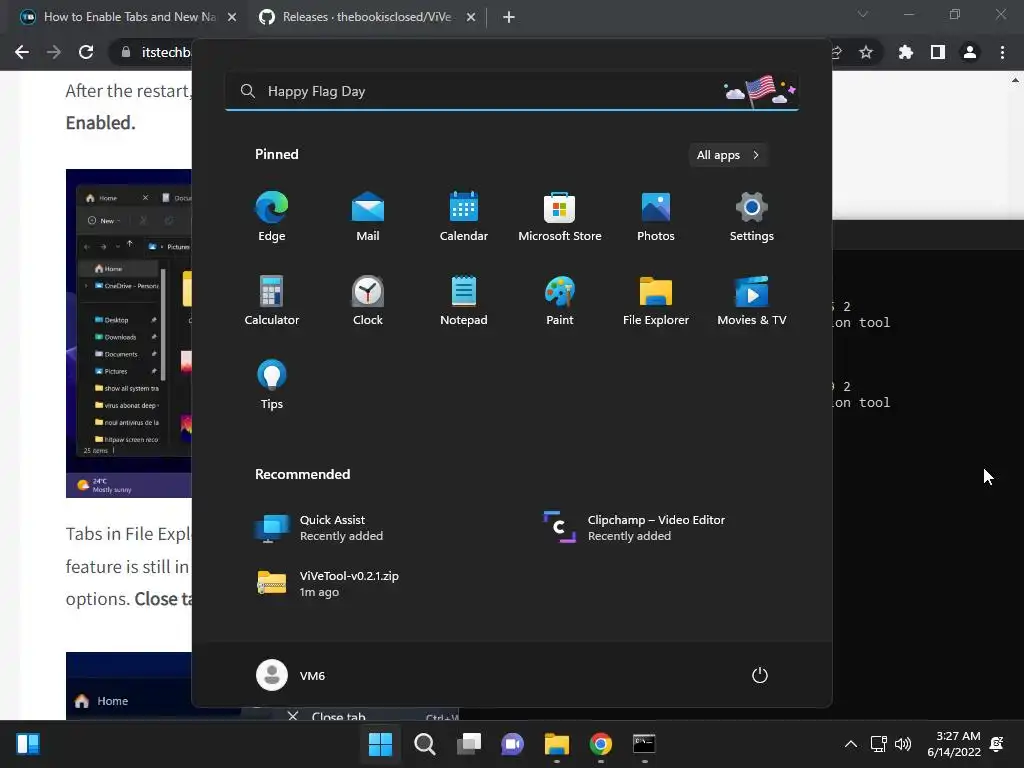This screenshot has width=1024, height=768.
Task: Open File Explorer from pinned apps
Action: (x=656, y=300)
